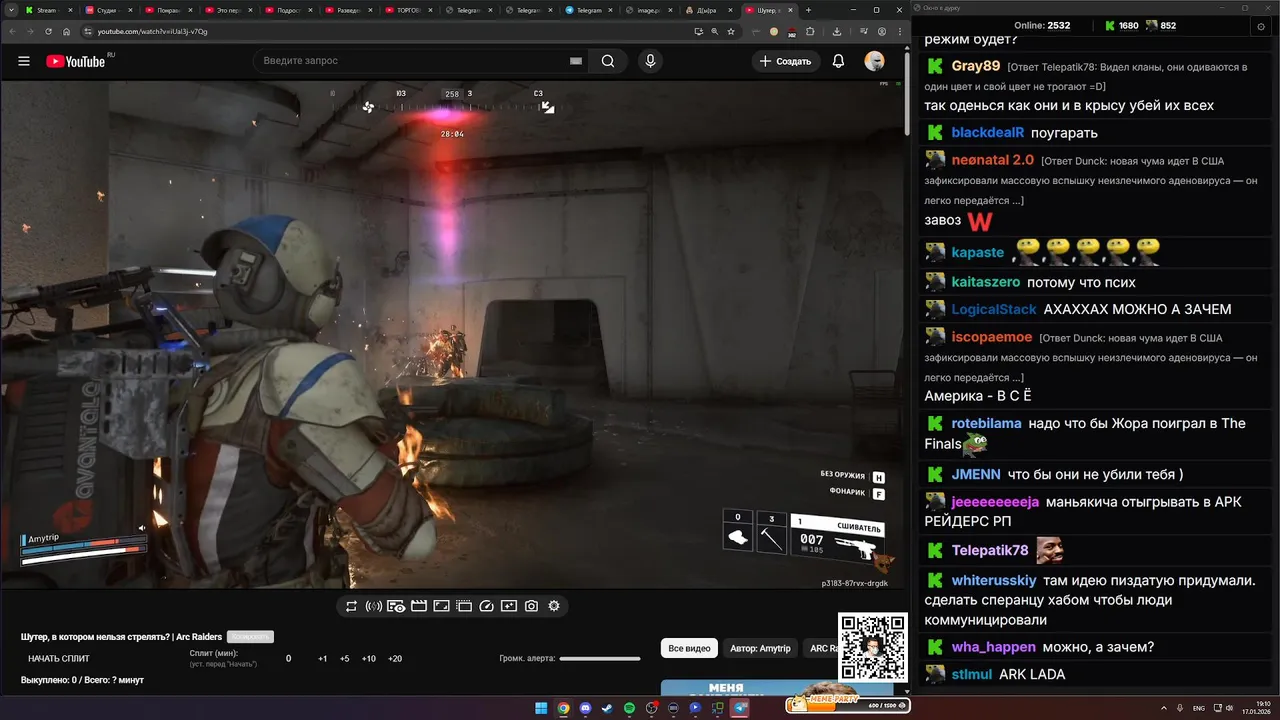Select the 'Все видео' filter chip
1280x720 pixels.
(689, 648)
